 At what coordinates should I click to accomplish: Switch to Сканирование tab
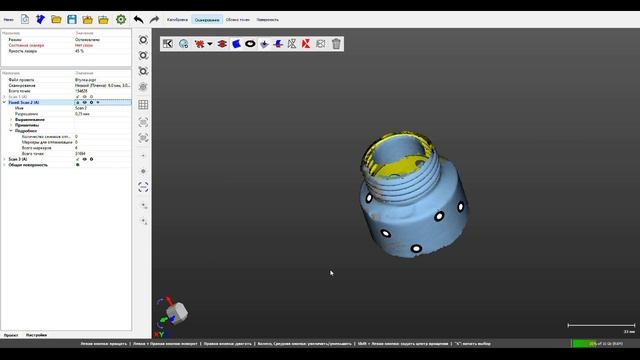[x=207, y=20]
